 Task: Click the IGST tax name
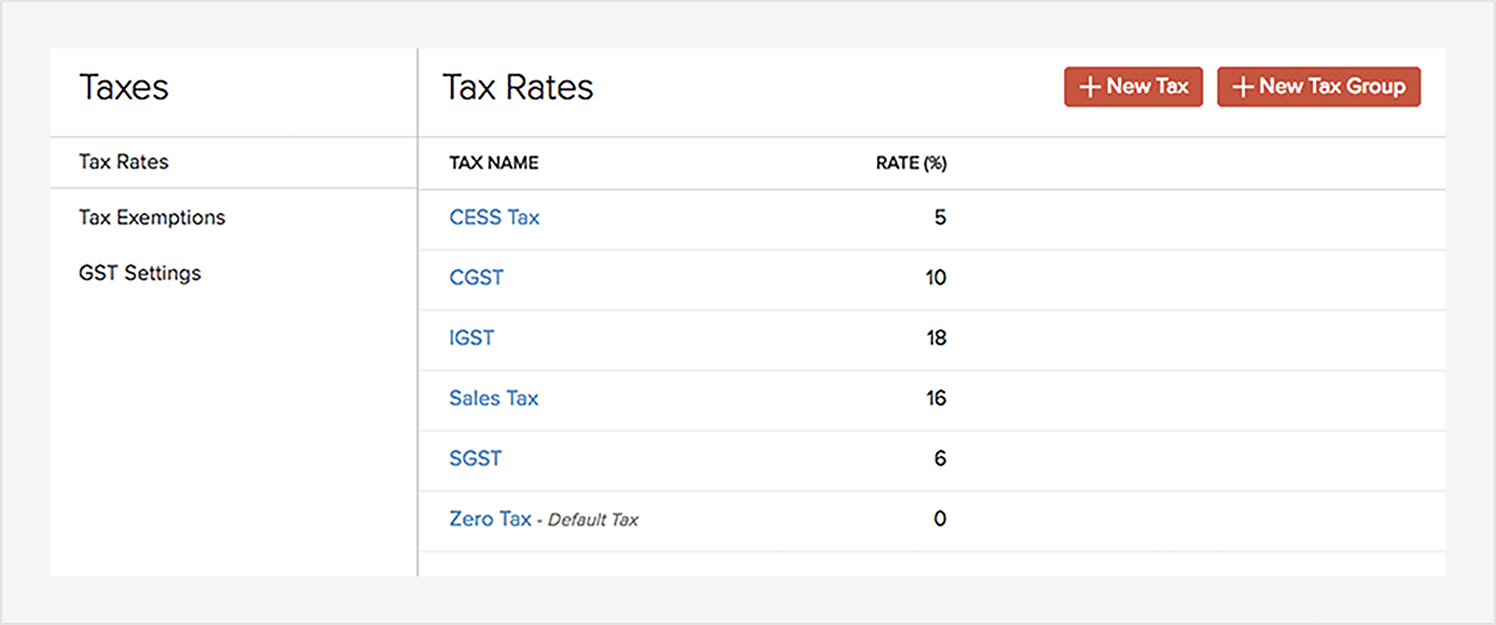click(471, 338)
